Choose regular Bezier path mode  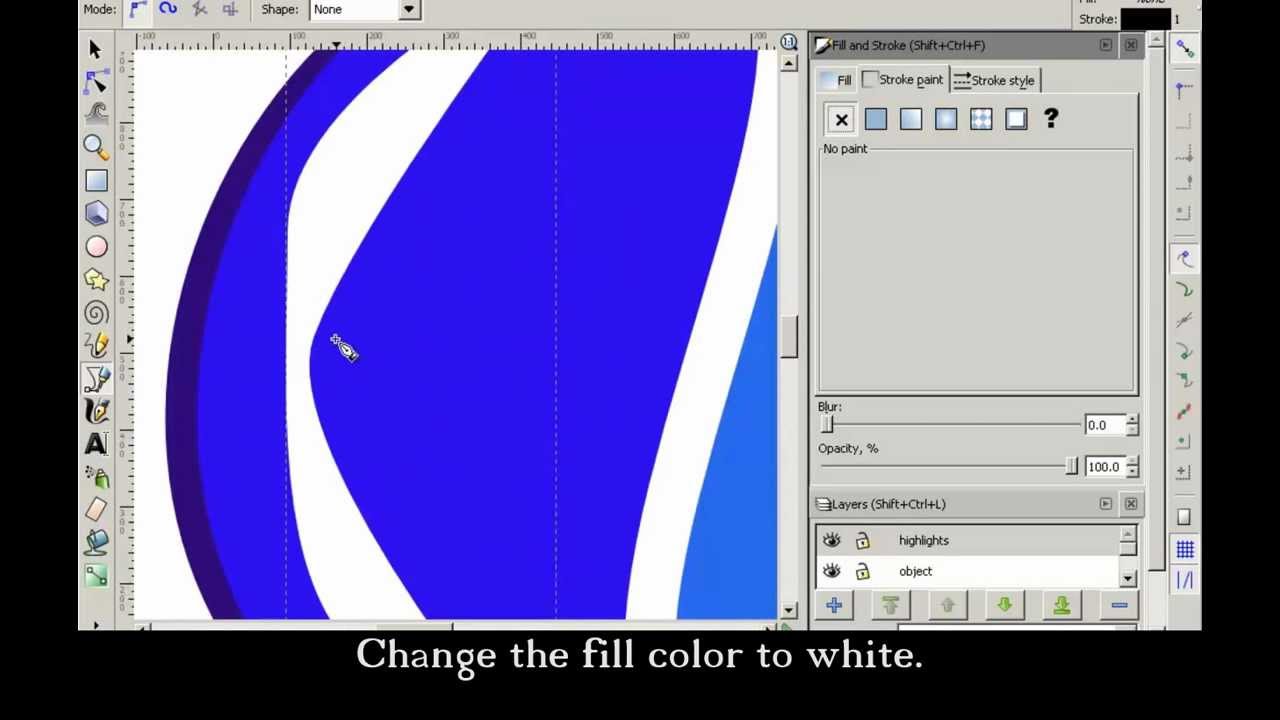pyautogui.click(x=138, y=9)
